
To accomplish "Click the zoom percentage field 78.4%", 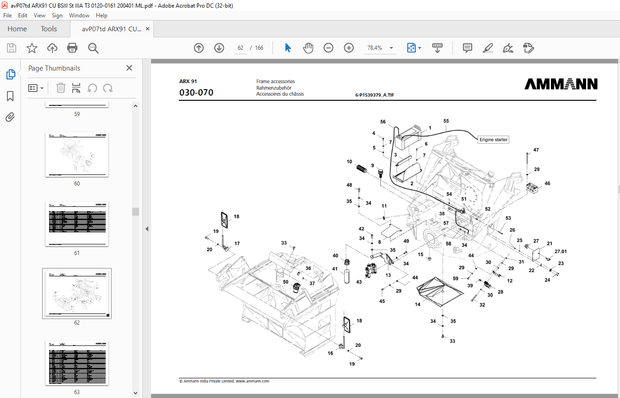I will coord(374,48).
